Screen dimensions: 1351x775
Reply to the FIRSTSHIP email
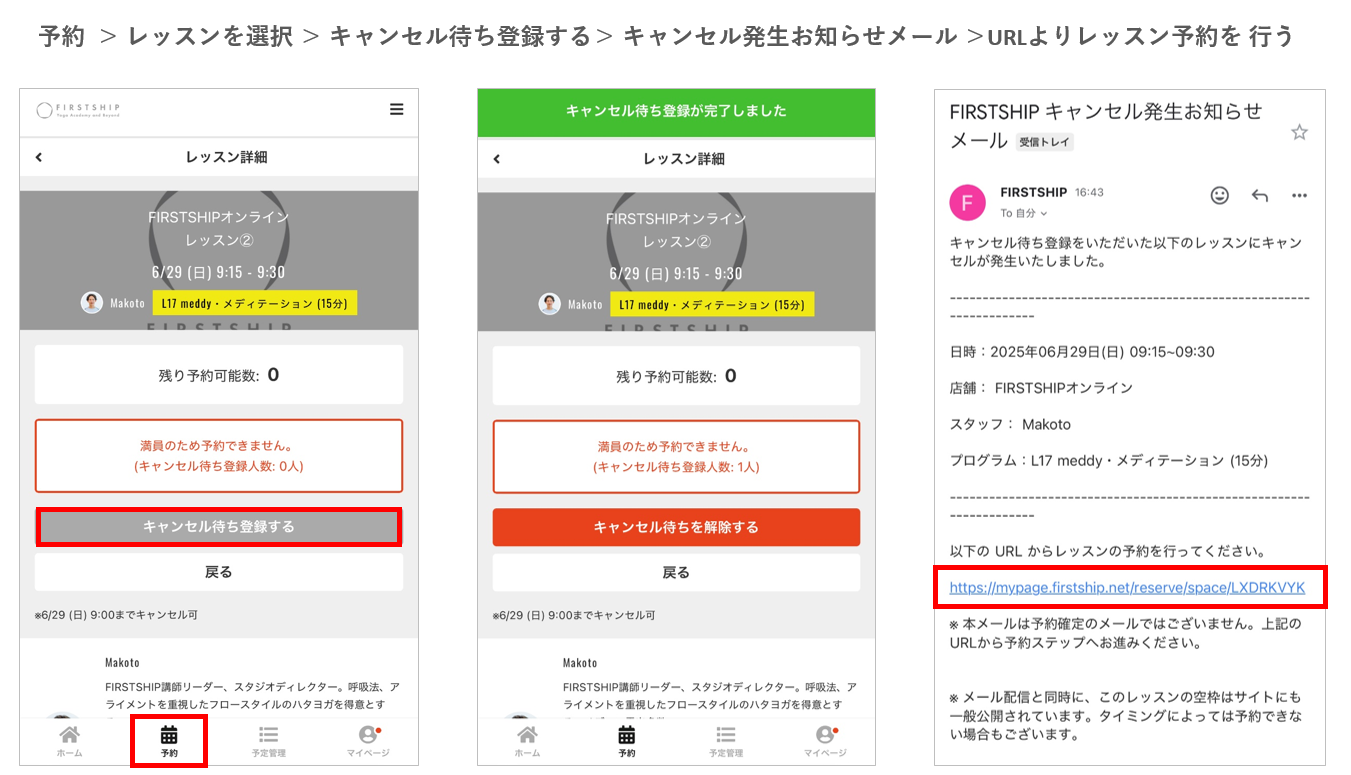[x=1260, y=196]
